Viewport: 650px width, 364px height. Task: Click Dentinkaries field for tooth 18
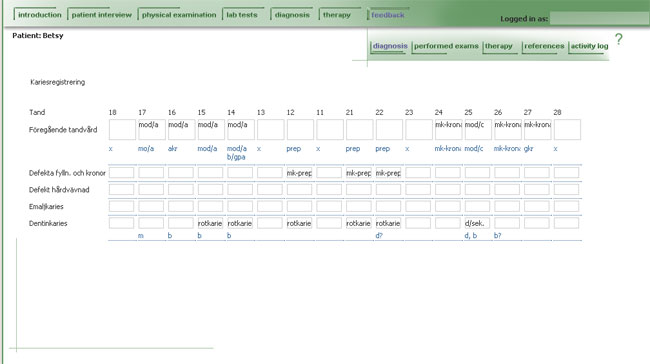click(121, 223)
